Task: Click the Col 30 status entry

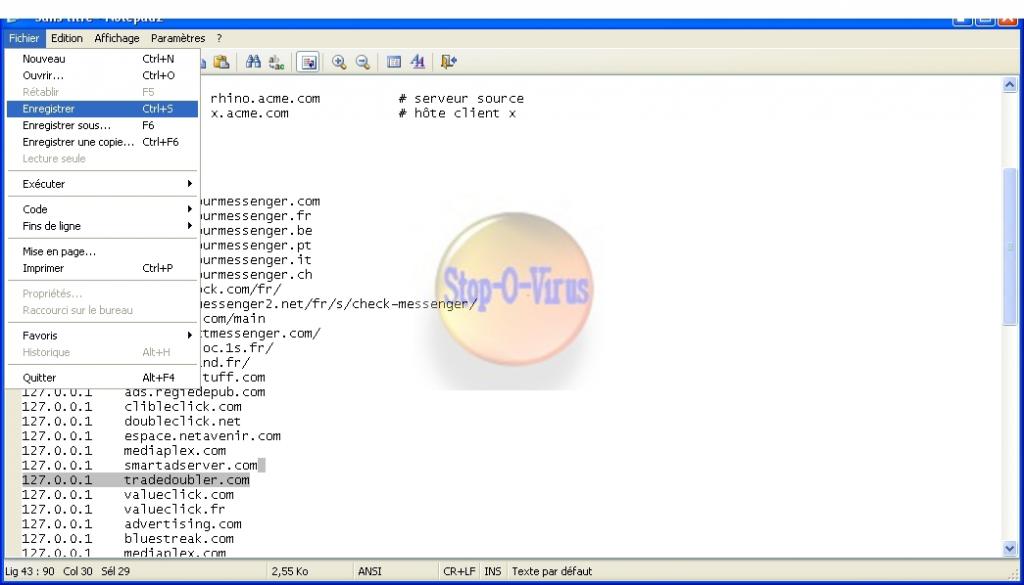Action: [x=78, y=571]
